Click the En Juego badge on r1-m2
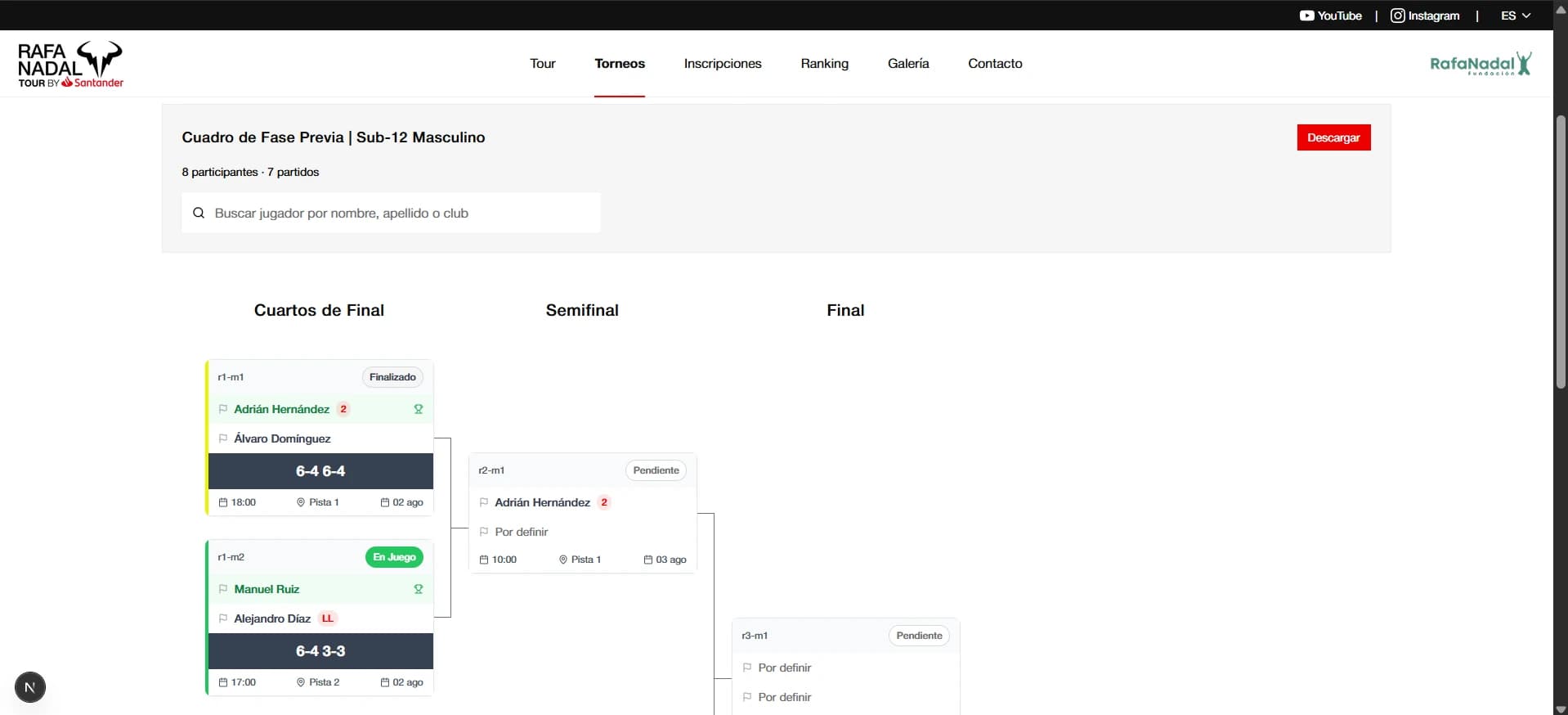The height and width of the screenshot is (715, 1568). tap(394, 557)
